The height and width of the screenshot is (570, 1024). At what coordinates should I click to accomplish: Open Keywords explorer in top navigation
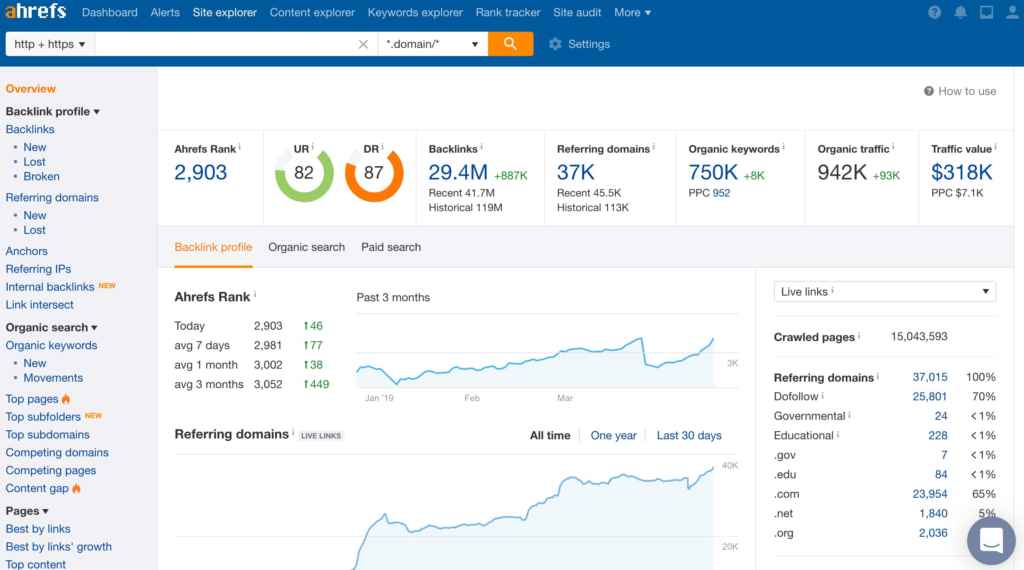[x=415, y=12]
